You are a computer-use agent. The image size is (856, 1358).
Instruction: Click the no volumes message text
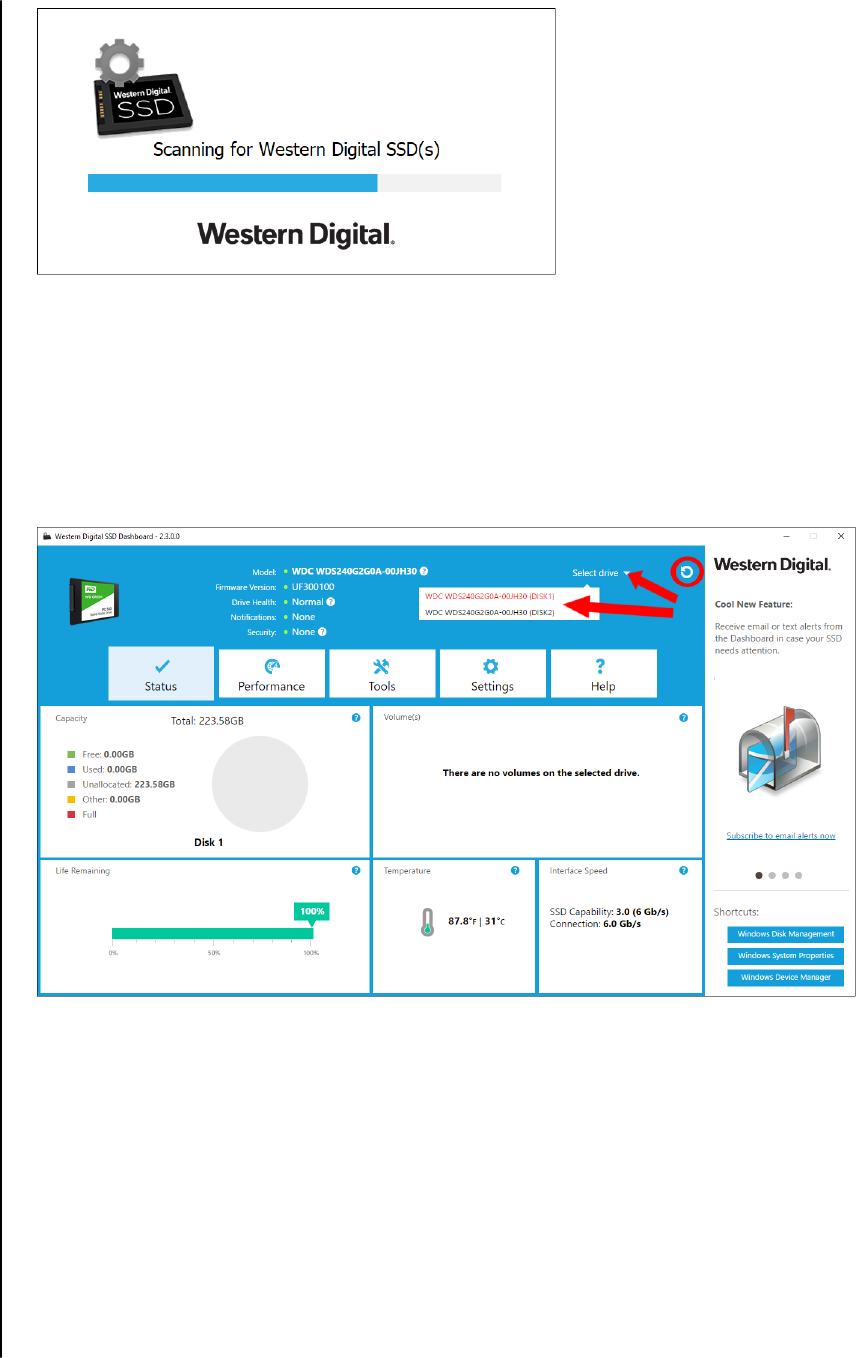click(541, 773)
